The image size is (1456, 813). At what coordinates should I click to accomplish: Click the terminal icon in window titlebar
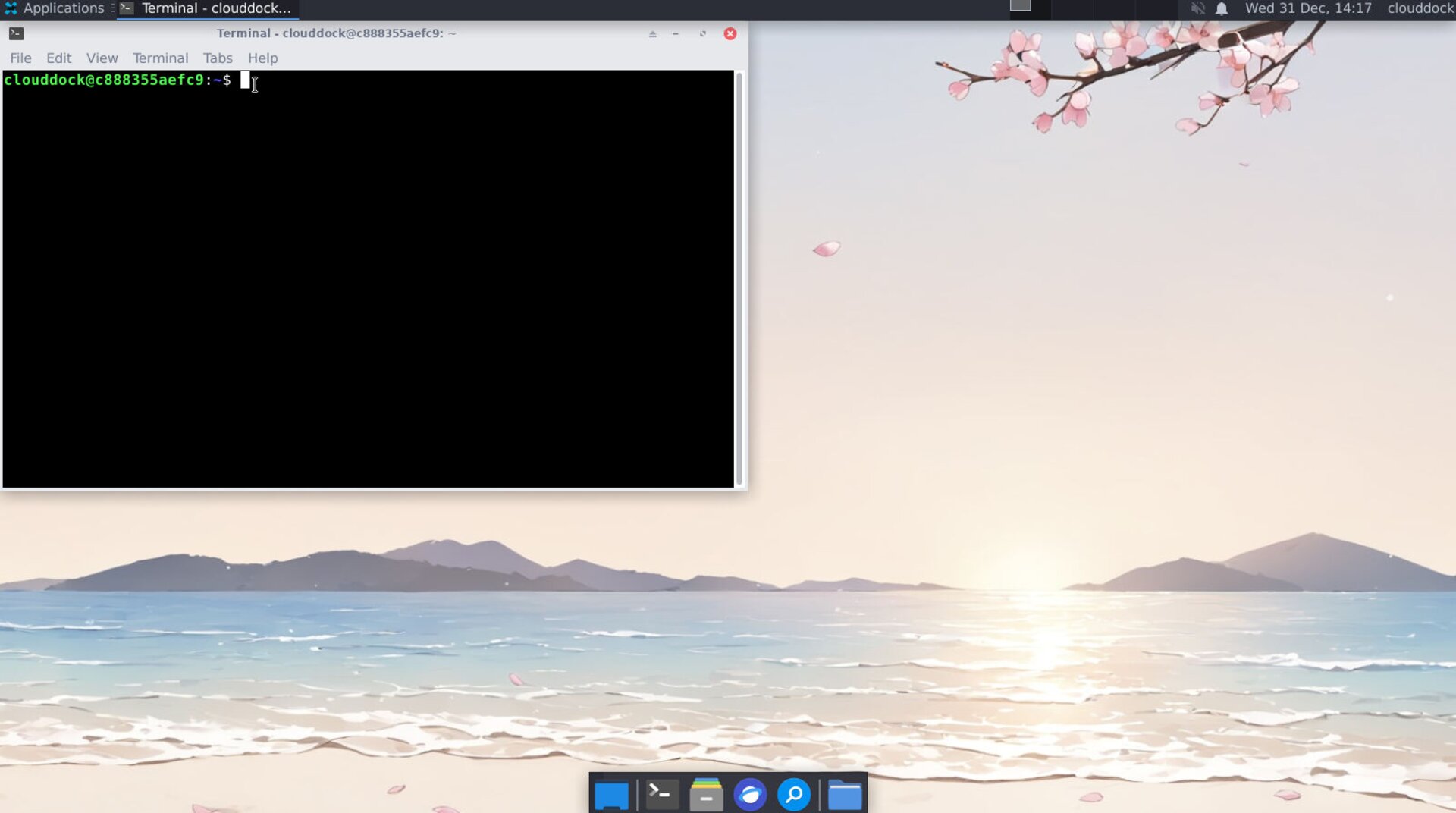pos(16,33)
